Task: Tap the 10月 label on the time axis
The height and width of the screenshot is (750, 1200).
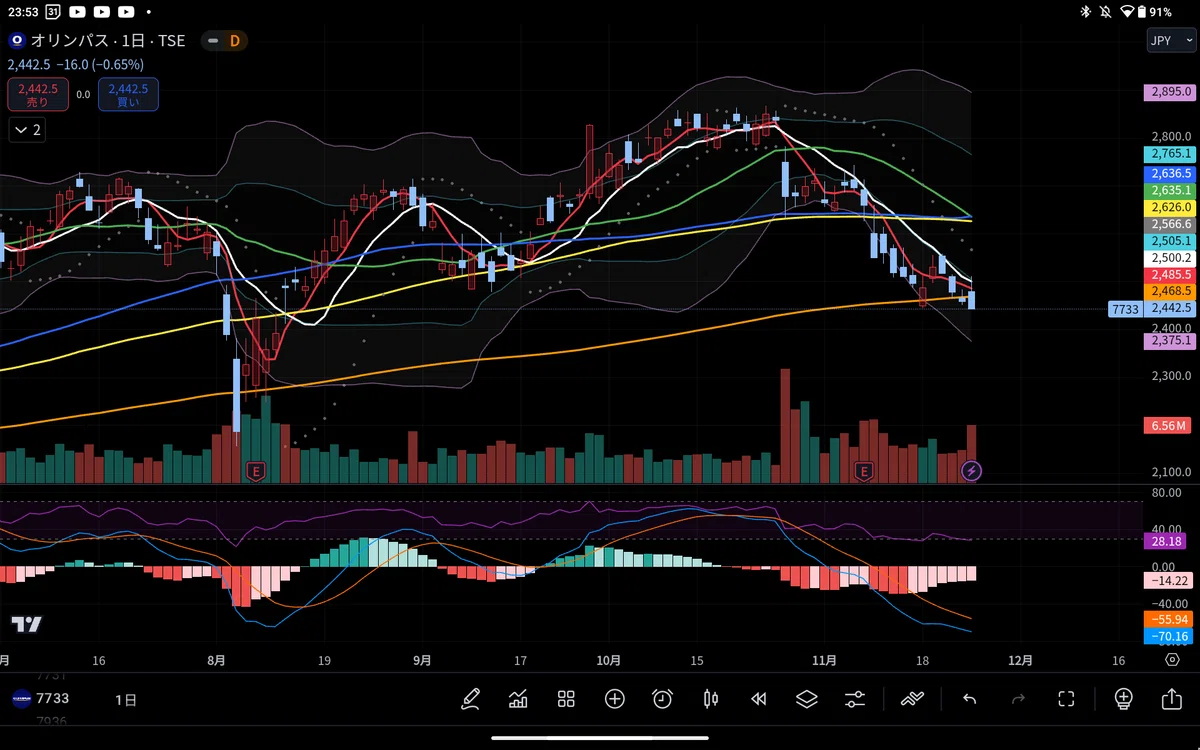Action: point(608,661)
